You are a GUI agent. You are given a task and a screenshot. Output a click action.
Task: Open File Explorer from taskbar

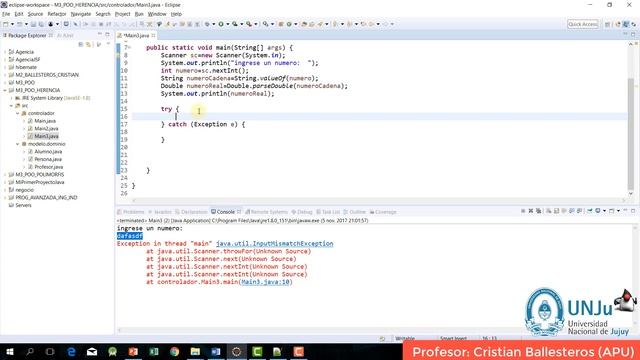[x=195, y=351]
